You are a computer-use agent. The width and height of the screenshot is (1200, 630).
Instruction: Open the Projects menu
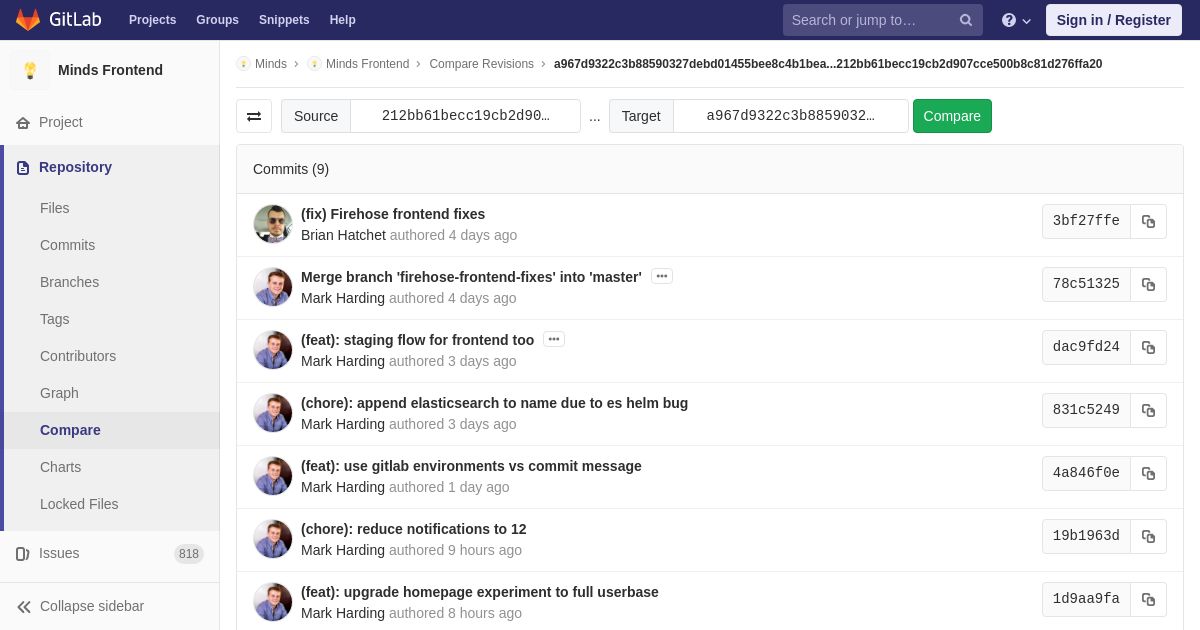tap(152, 20)
